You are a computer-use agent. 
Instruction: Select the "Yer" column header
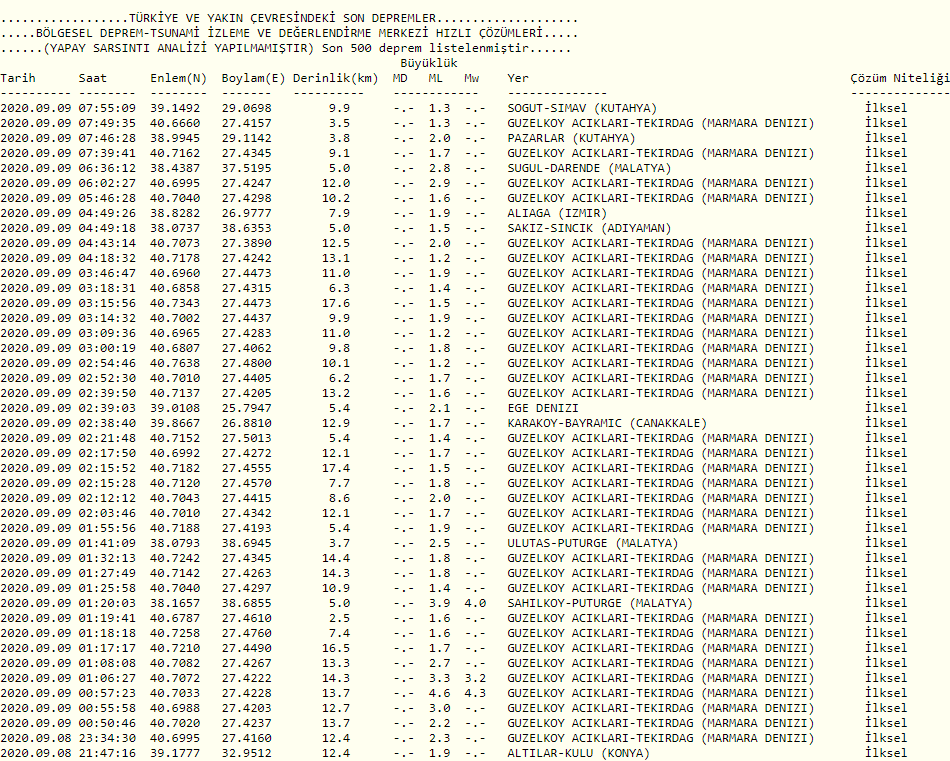pyautogui.click(x=518, y=78)
